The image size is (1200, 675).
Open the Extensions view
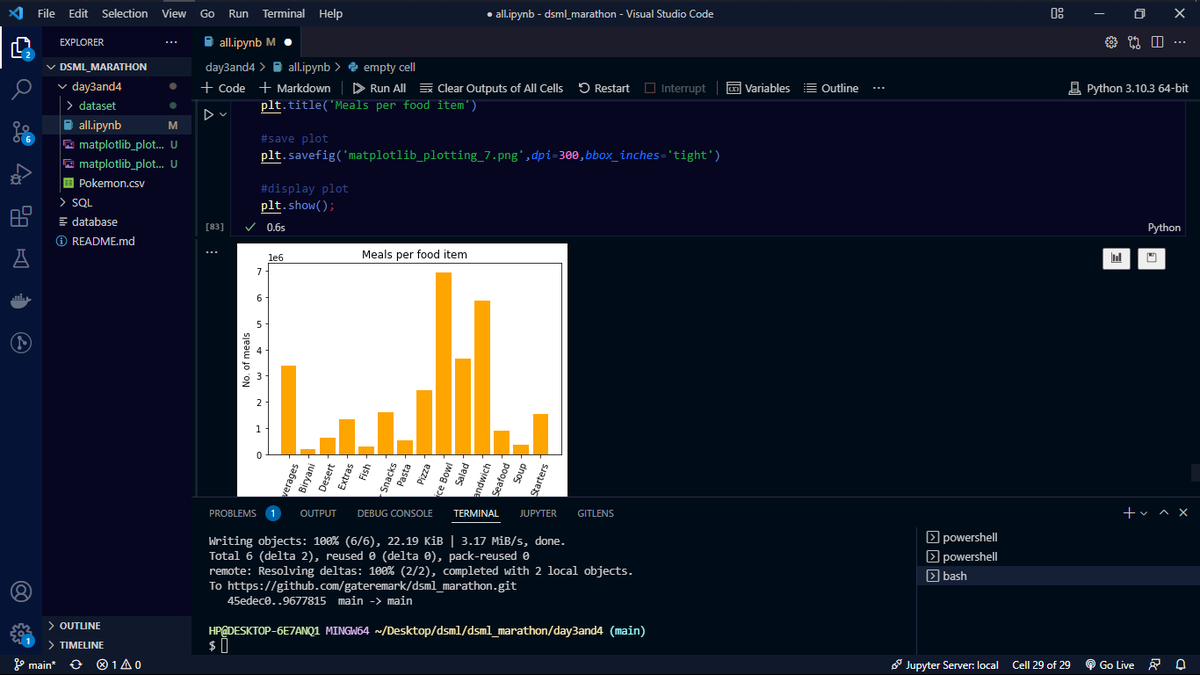pyautogui.click(x=21, y=217)
